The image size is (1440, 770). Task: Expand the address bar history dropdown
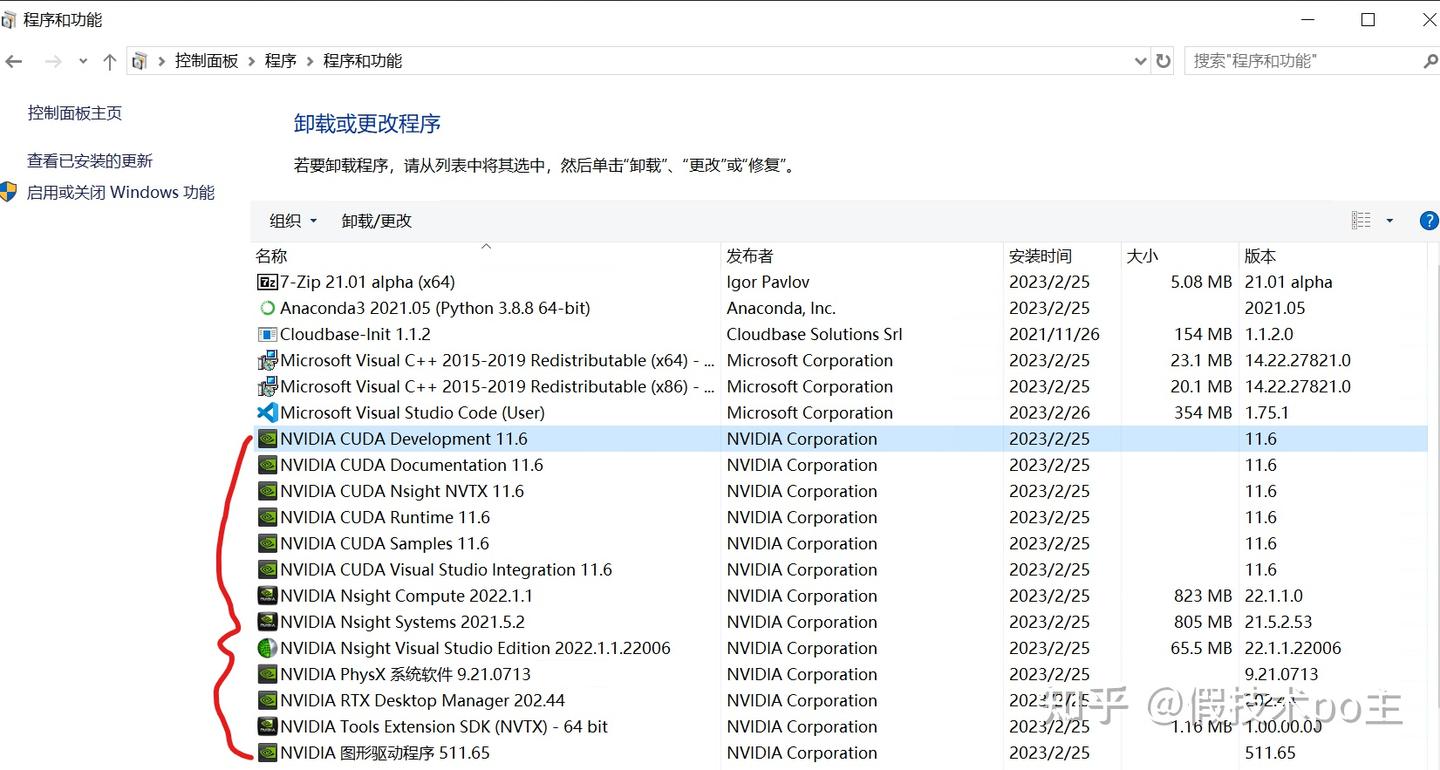coord(1141,61)
